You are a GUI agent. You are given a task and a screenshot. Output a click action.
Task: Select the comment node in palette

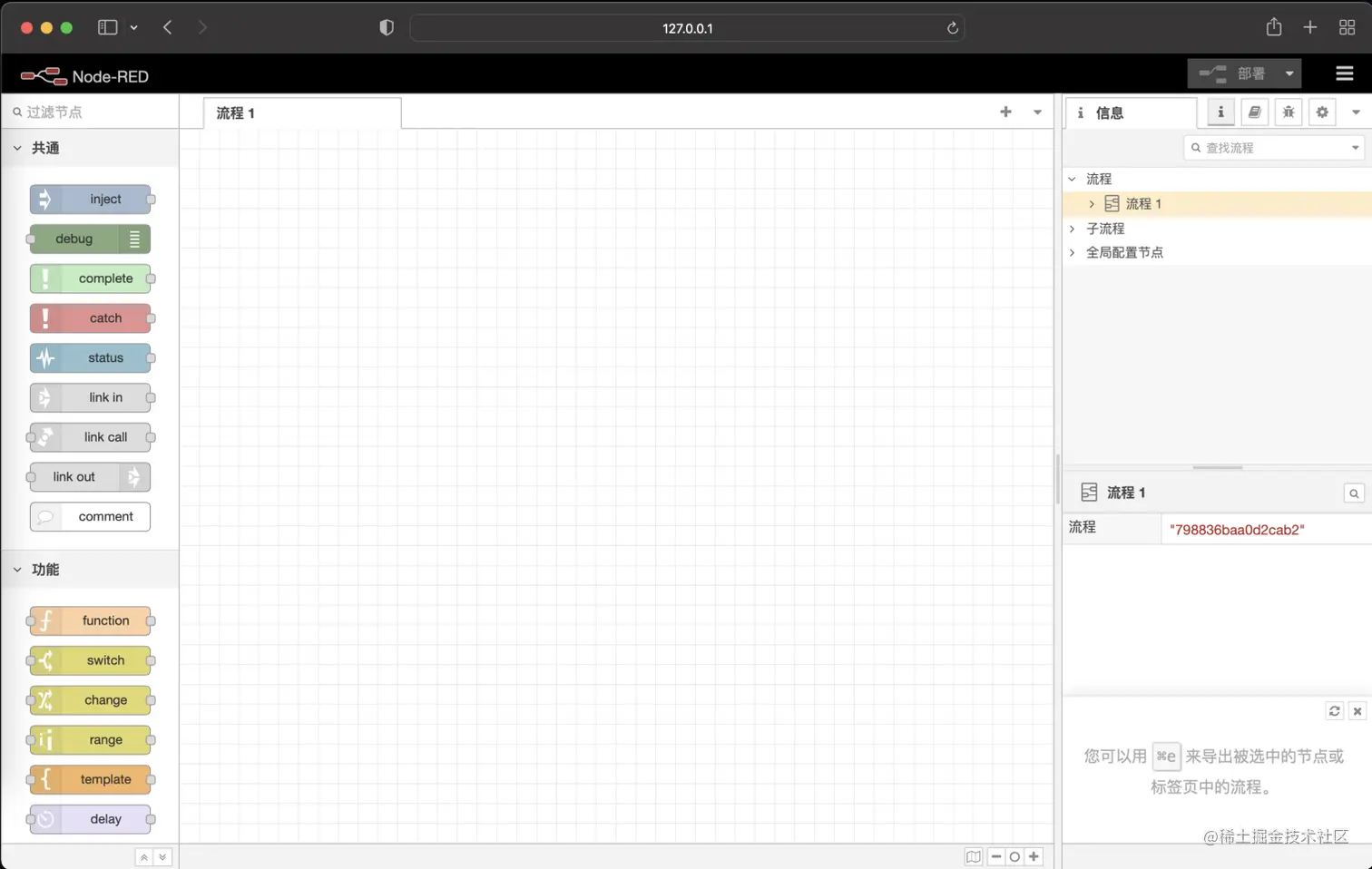90,516
